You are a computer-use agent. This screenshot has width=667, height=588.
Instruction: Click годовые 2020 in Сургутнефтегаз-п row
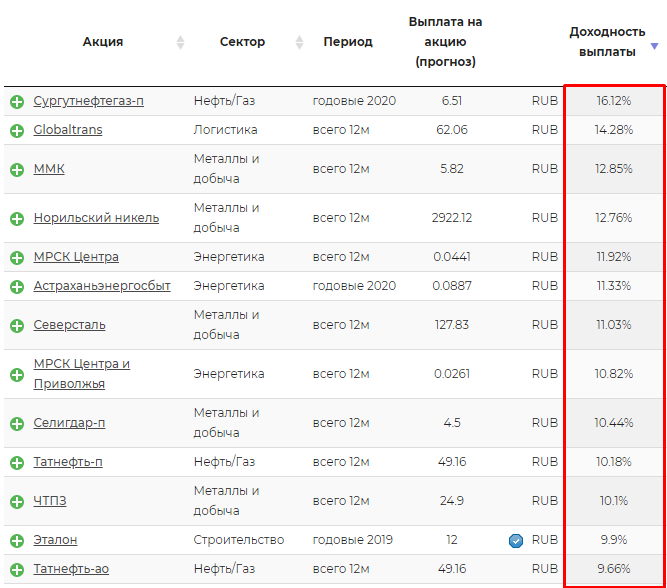[354, 101]
